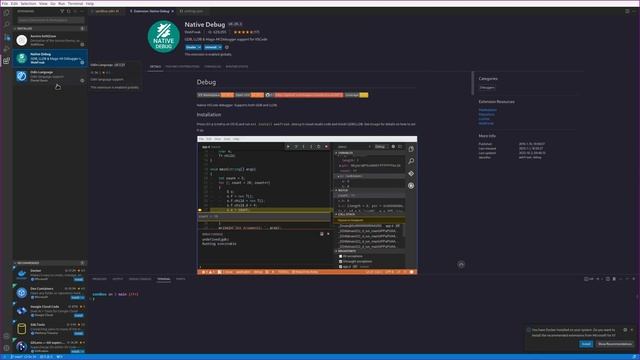Switch to the Details tab of extension
This screenshot has width=640, height=360.
[155, 67]
